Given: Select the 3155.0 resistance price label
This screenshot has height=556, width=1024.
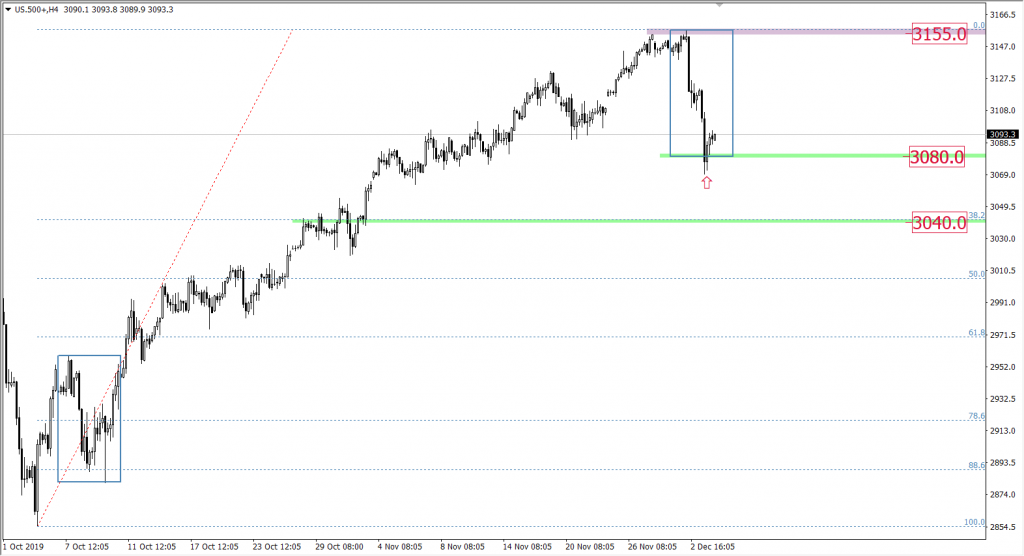Looking at the screenshot, I should (x=939, y=34).
